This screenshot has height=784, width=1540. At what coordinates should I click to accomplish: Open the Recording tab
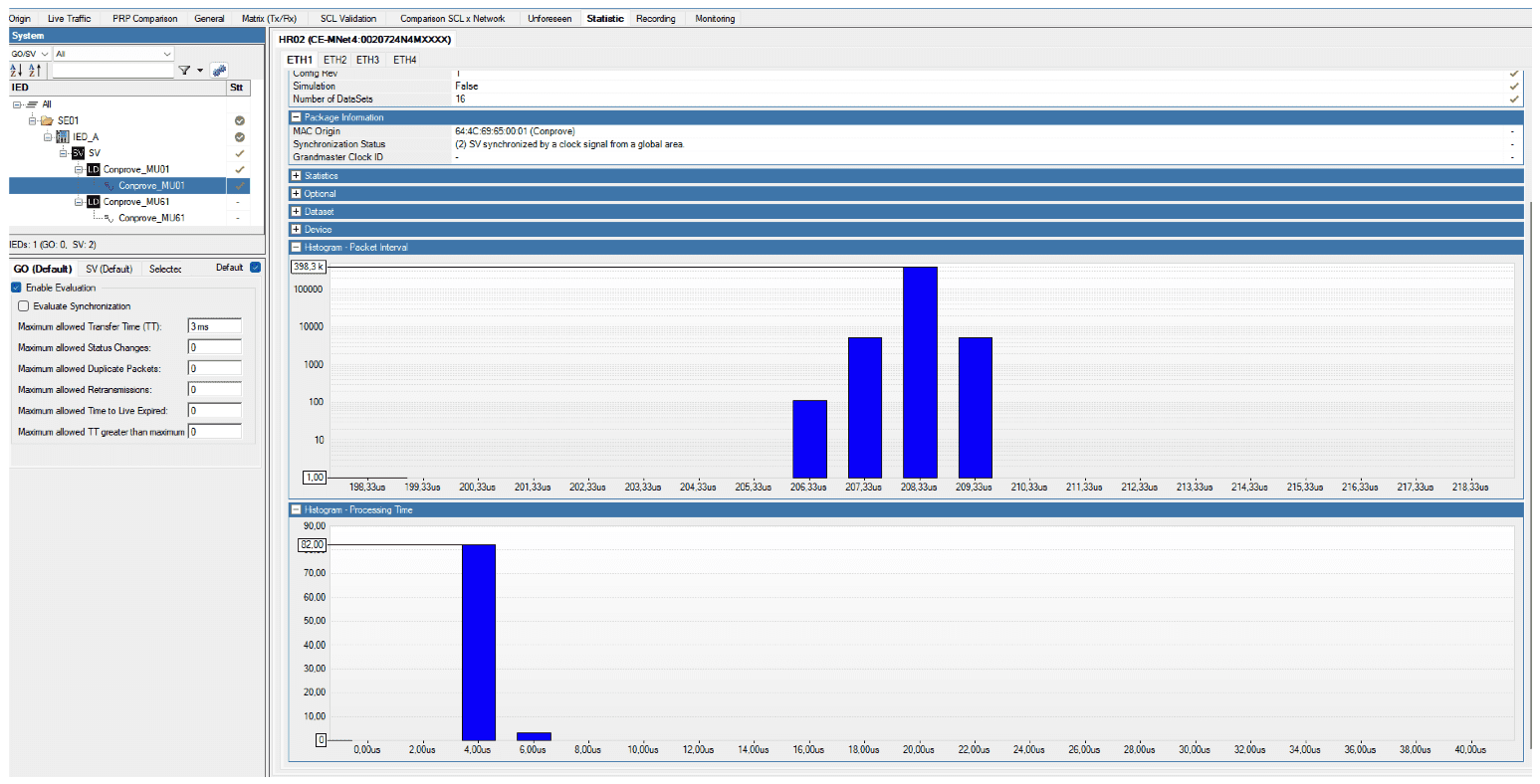tap(656, 18)
